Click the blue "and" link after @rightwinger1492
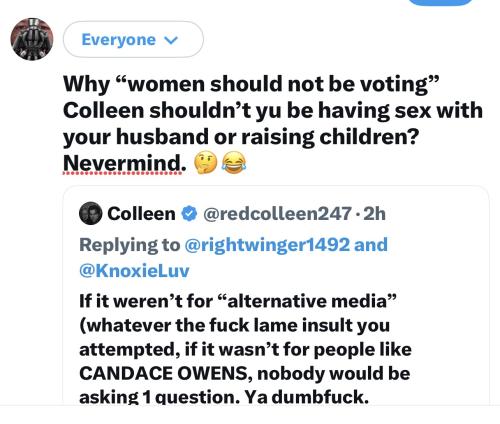This screenshot has width=500, height=424. click(x=371, y=244)
